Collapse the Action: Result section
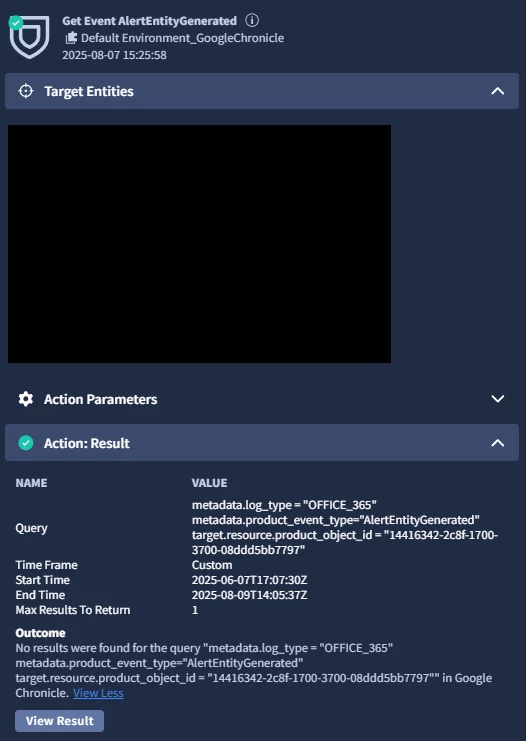The width and height of the screenshot is (526, 741). pos(498,443)
